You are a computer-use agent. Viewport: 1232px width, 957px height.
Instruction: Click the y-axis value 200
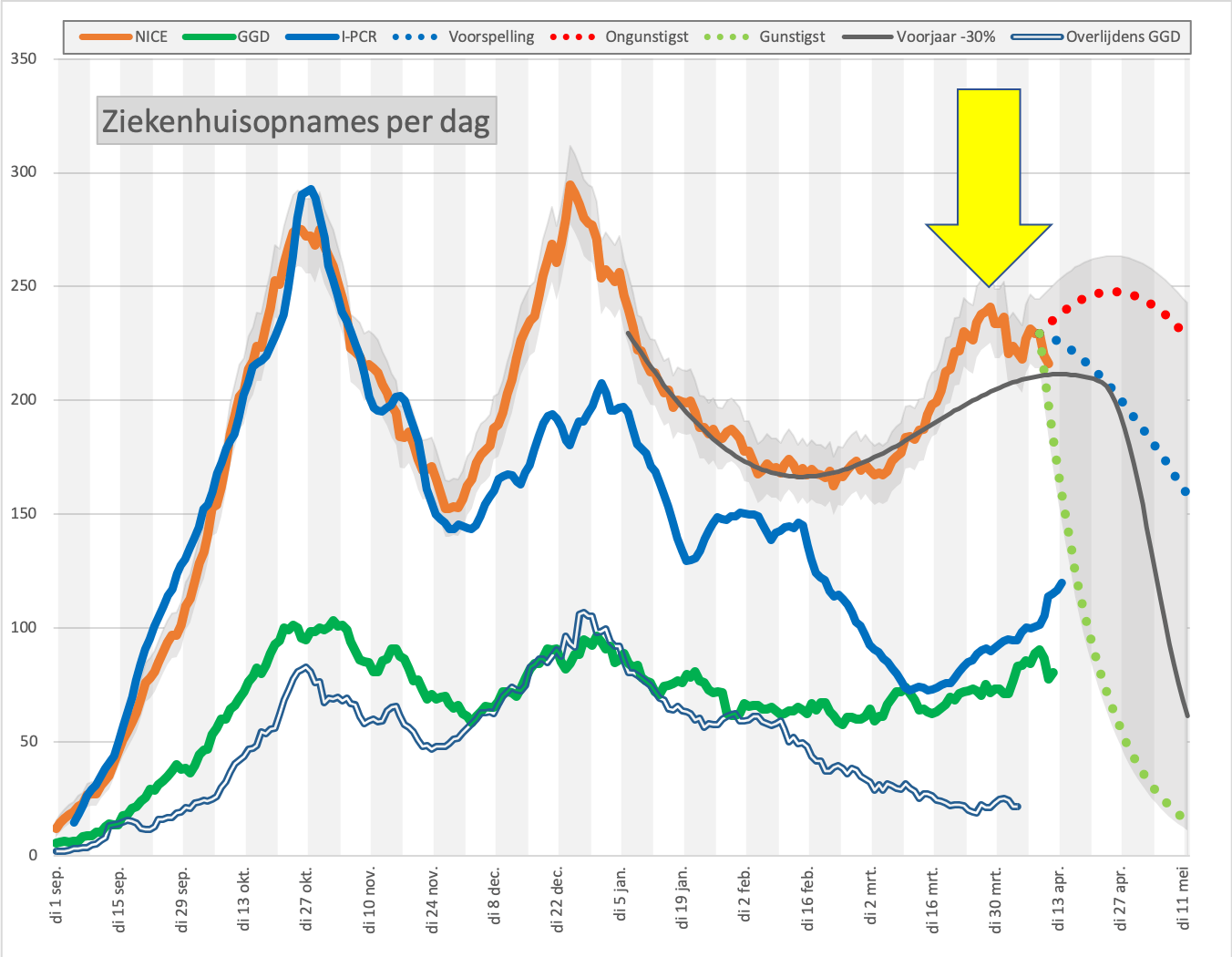24,400
